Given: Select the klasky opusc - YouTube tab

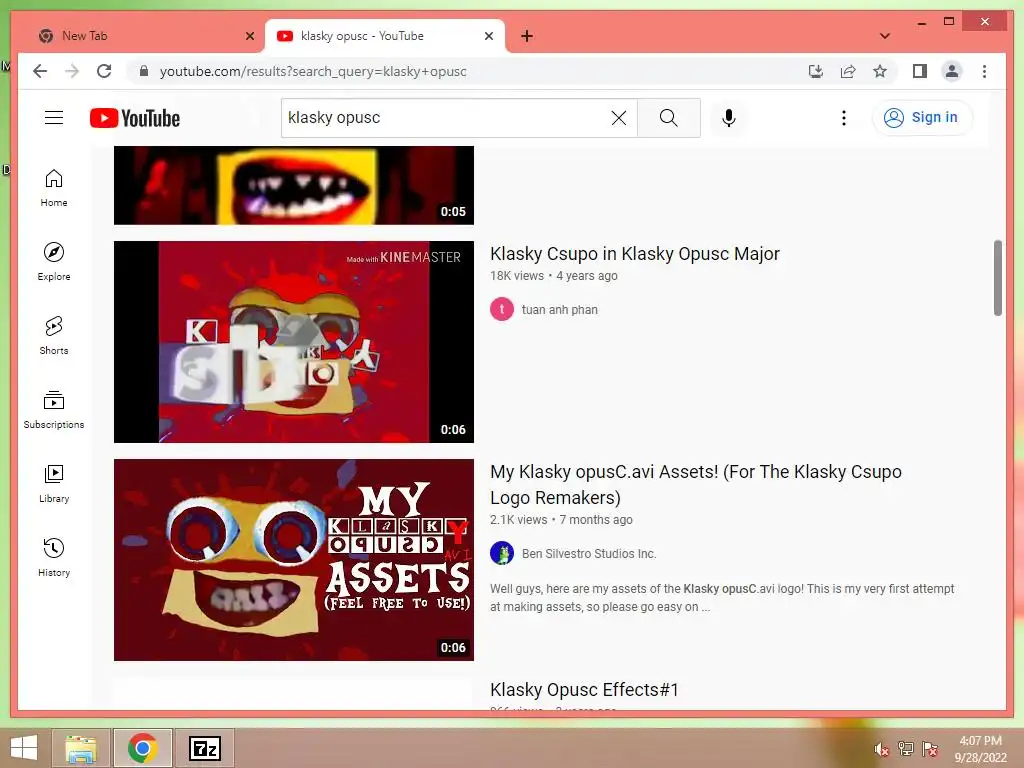Looking at the screenshot, I should click(x=383, y=36).
